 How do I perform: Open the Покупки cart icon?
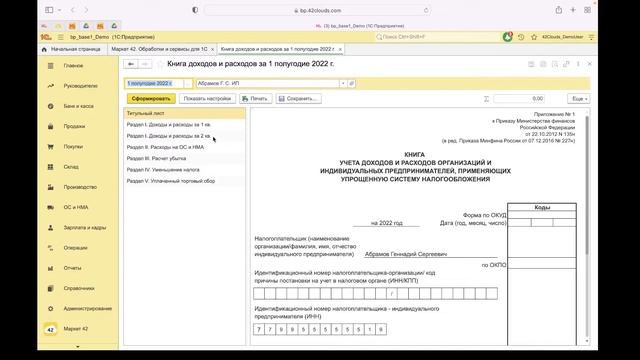pos(51,147)
